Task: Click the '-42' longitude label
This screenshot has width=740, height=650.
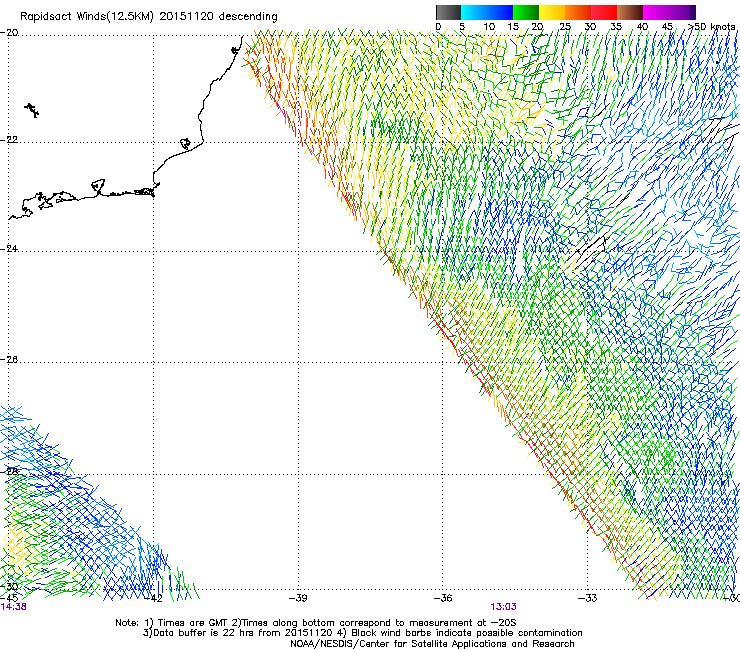Action: 153,598
